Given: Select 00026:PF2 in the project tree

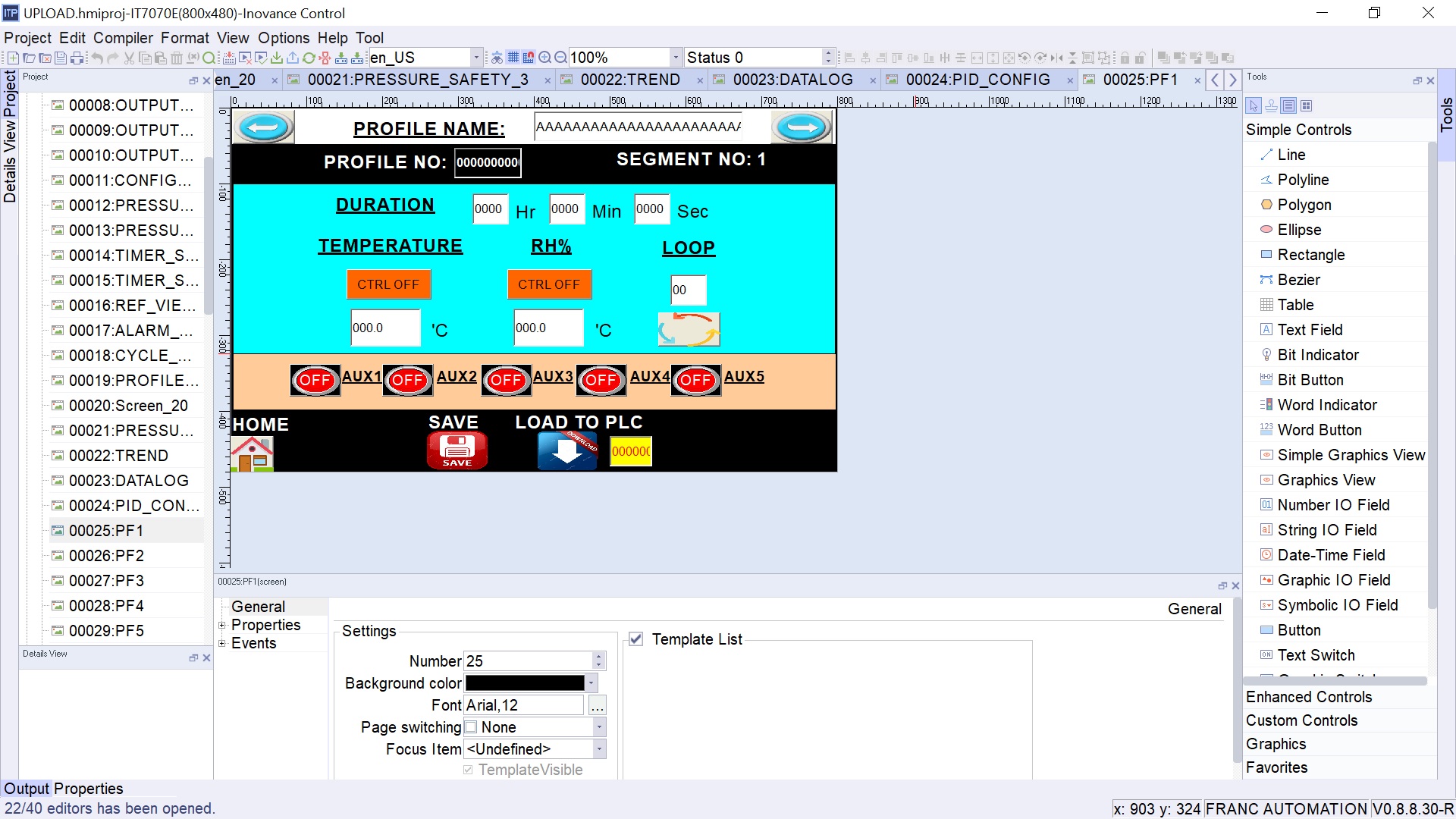Looking at the screenshot, I should tap(106, 556).
